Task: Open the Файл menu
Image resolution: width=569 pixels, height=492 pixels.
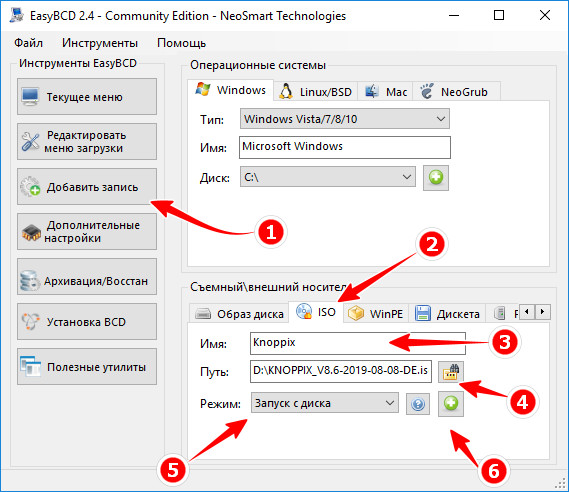Action: pyautogui.click(x=28, y=43)
